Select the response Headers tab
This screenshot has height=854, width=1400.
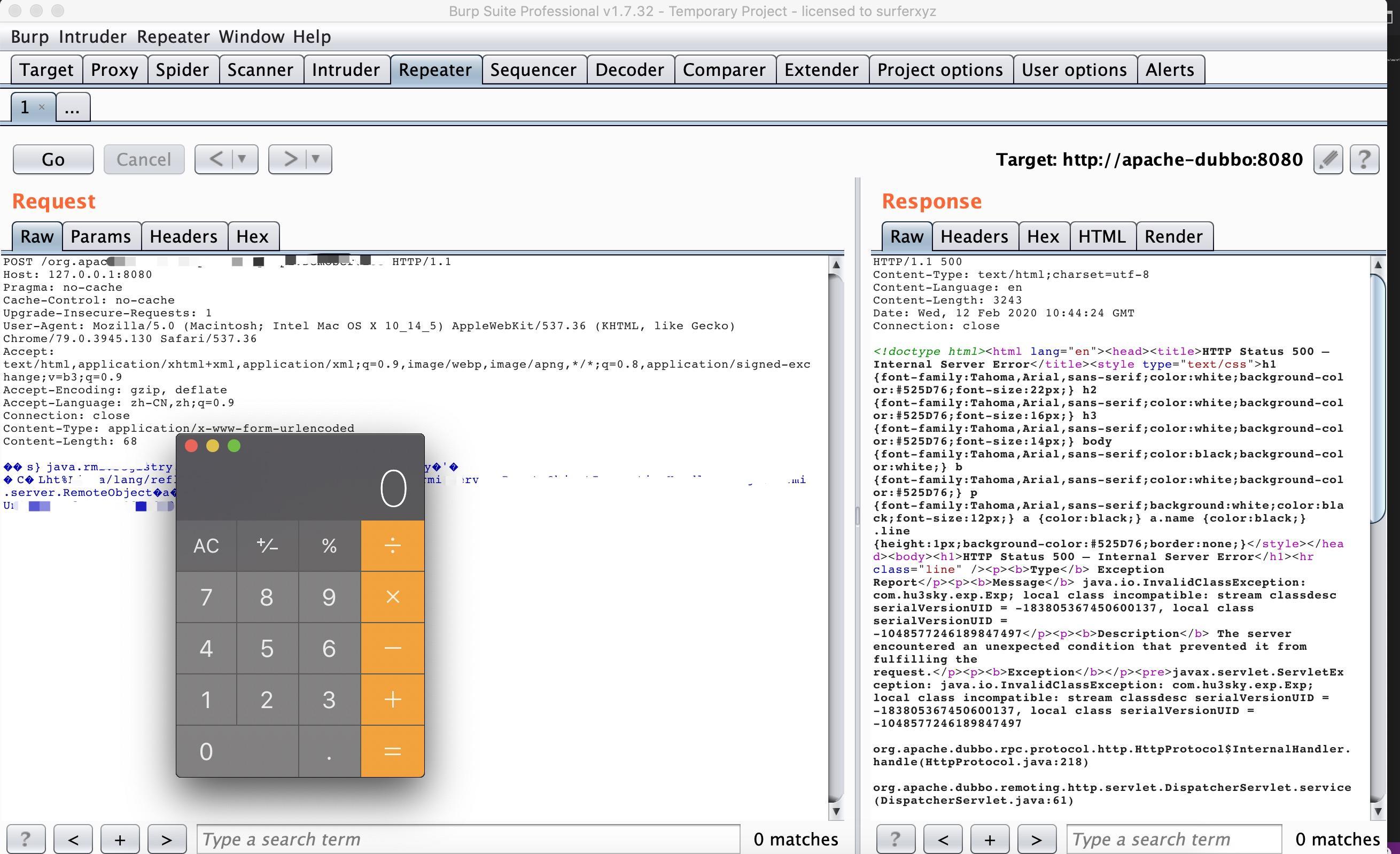tap(975, 236)
